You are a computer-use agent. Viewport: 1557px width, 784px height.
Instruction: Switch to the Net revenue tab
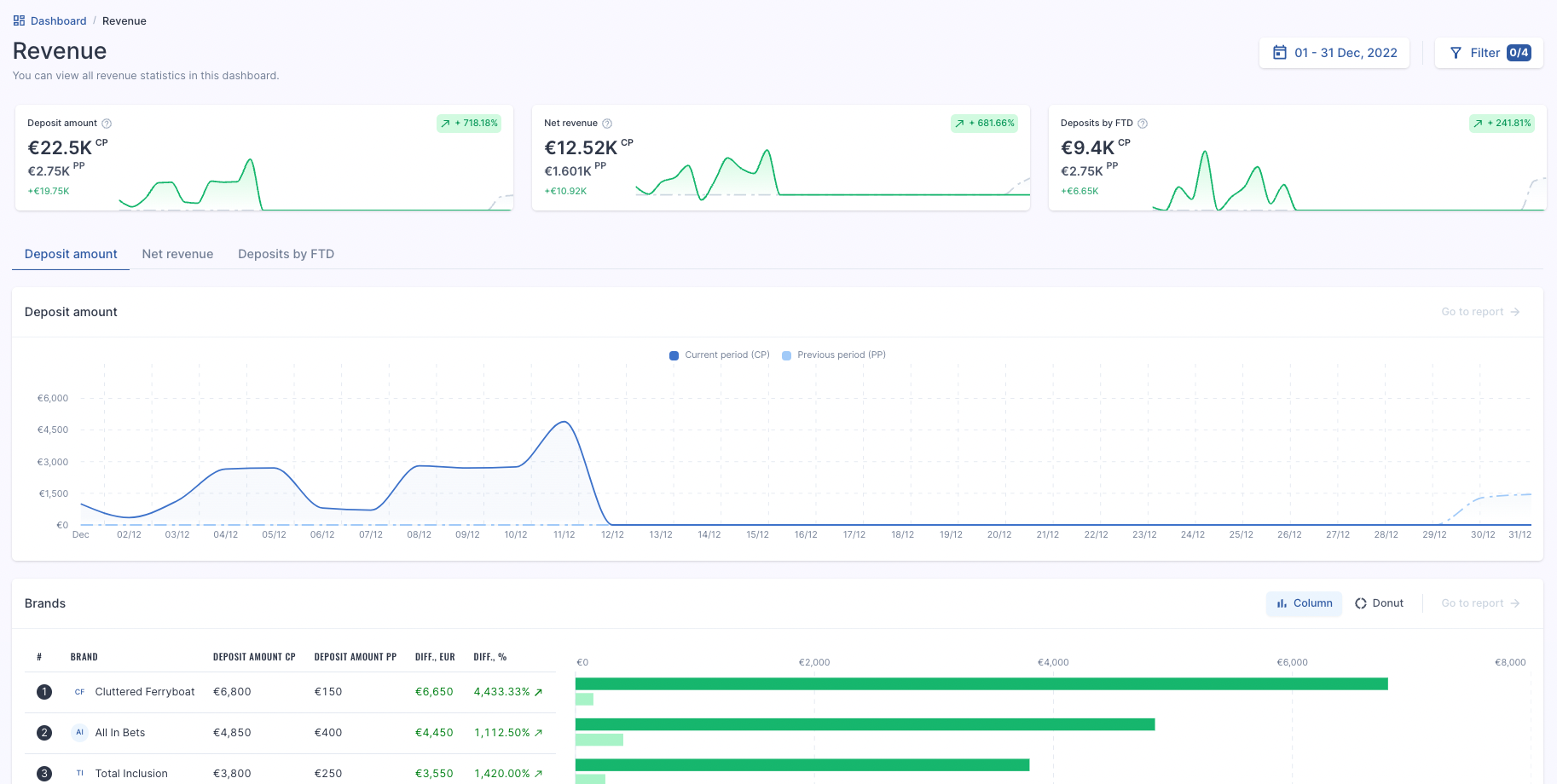point(177,254)
